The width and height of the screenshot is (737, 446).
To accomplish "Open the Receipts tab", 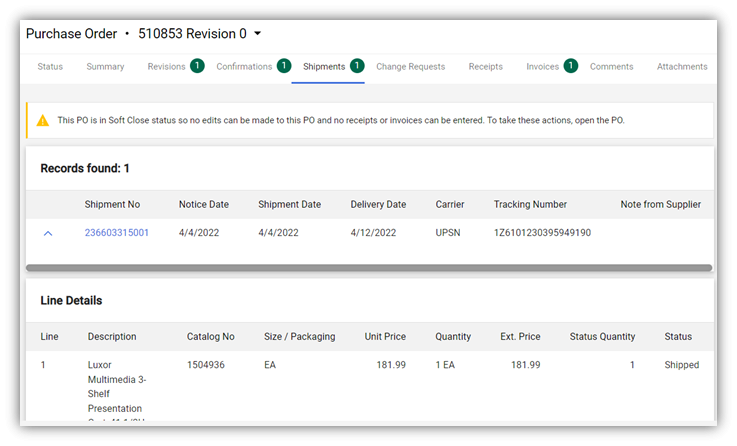I will (485, 67).
